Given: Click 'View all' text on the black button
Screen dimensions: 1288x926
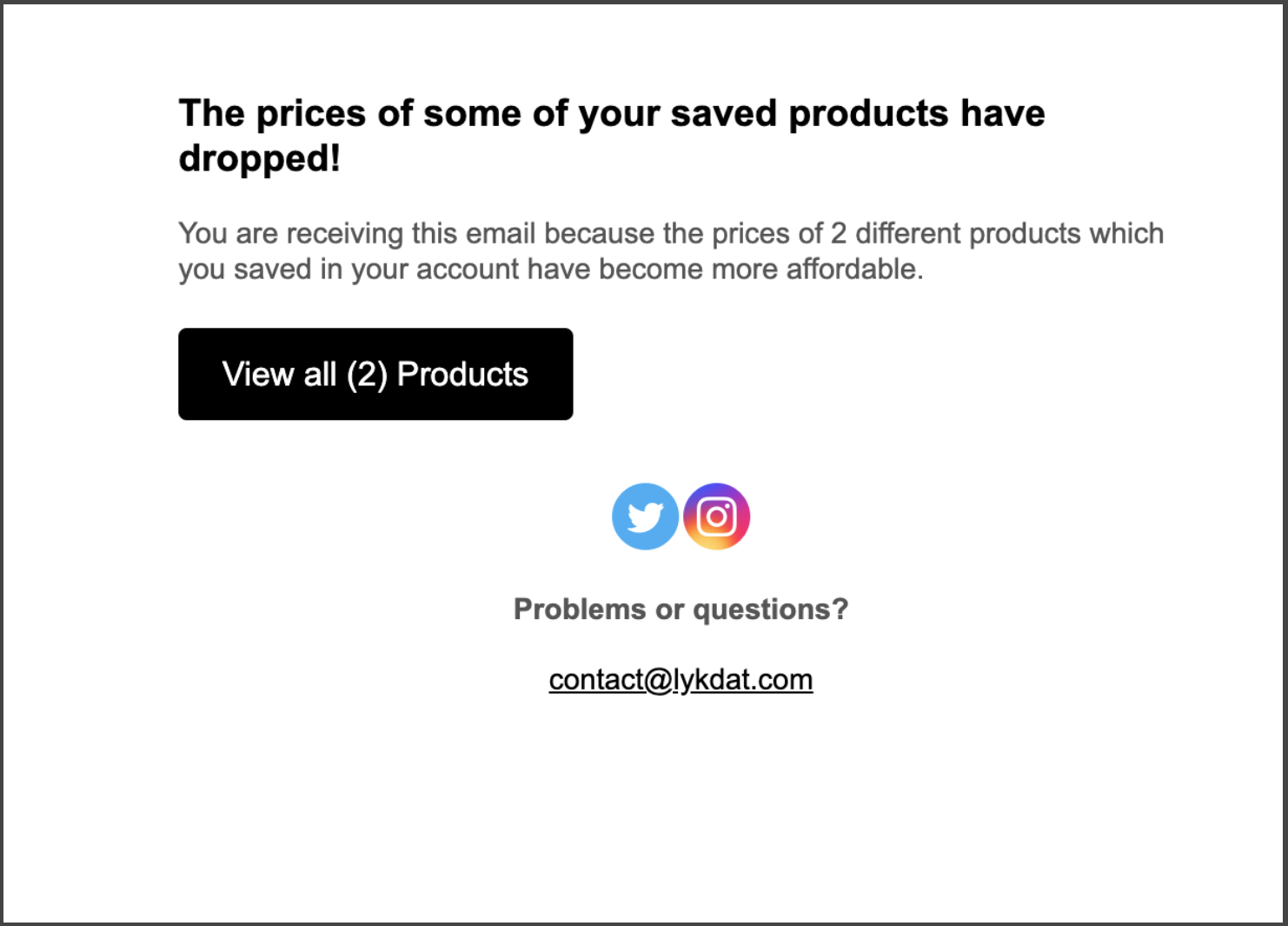Looking at the screenshot, I should point(279,375).
